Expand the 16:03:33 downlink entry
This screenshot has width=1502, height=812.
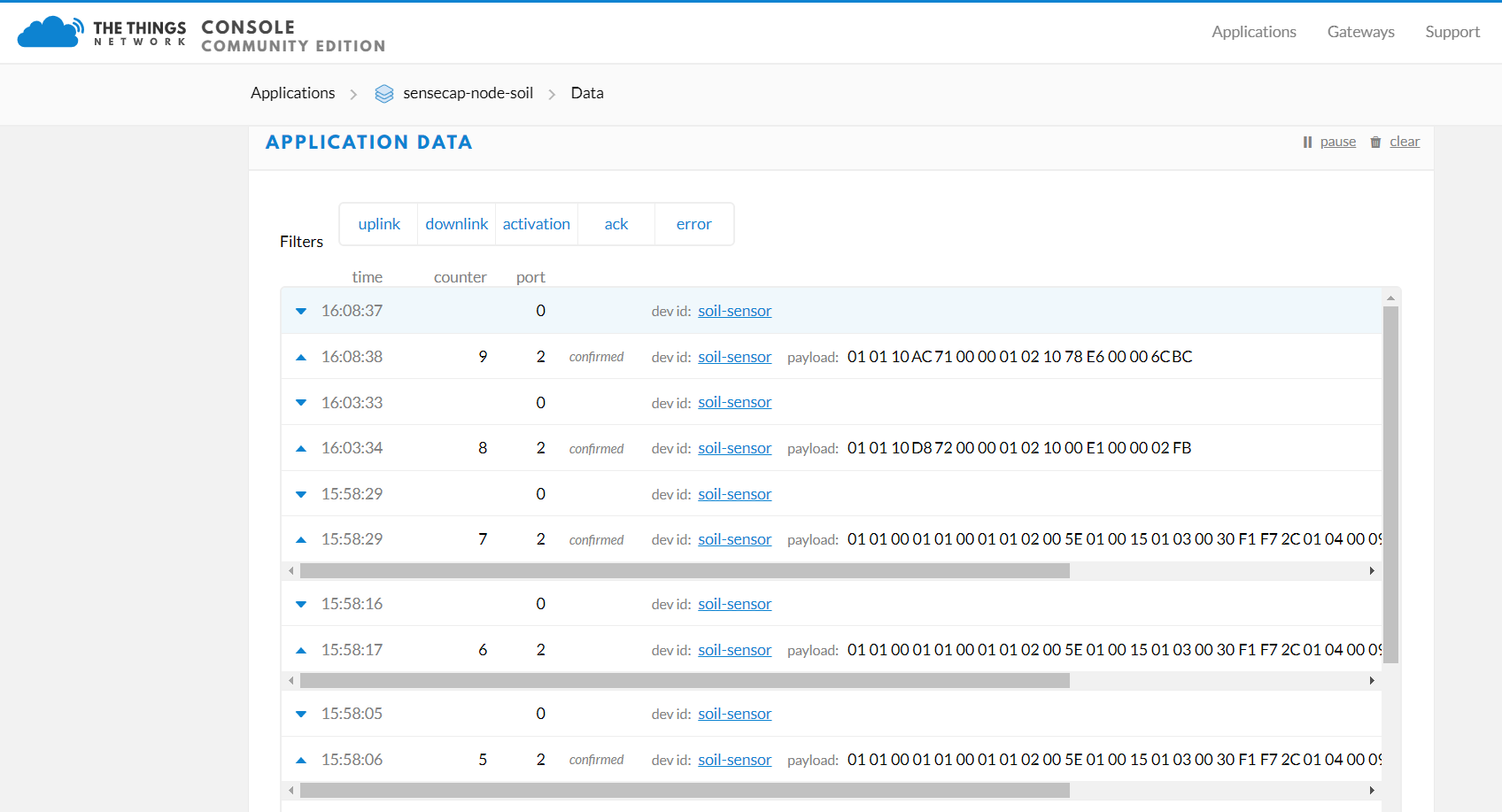click(x=301, y=402)
